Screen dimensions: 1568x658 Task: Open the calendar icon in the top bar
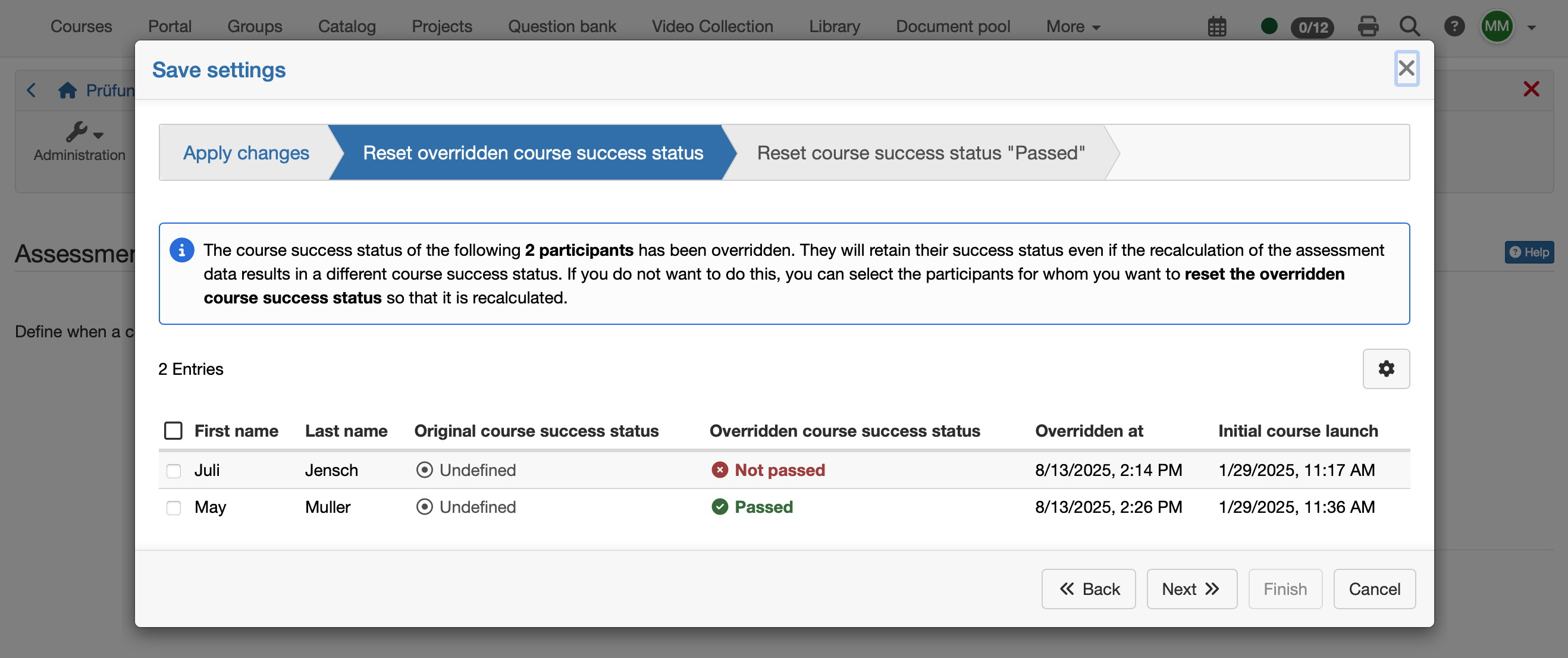click(1218, 26)
